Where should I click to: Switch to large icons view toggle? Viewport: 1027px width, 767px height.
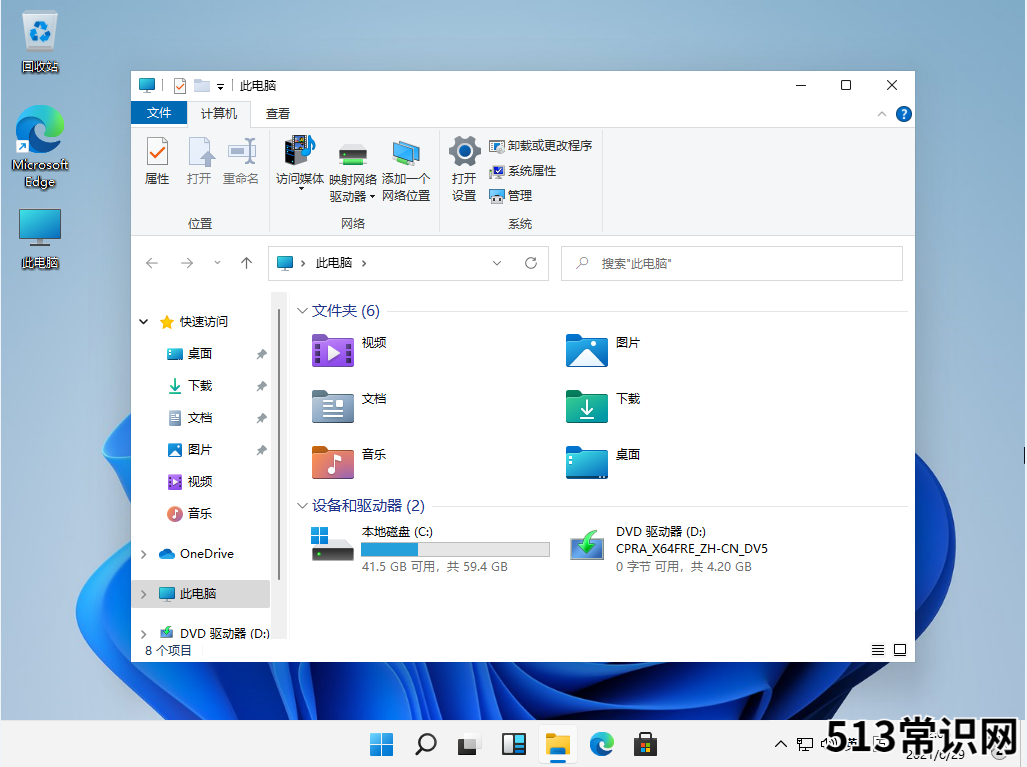(x=900, y=650)
